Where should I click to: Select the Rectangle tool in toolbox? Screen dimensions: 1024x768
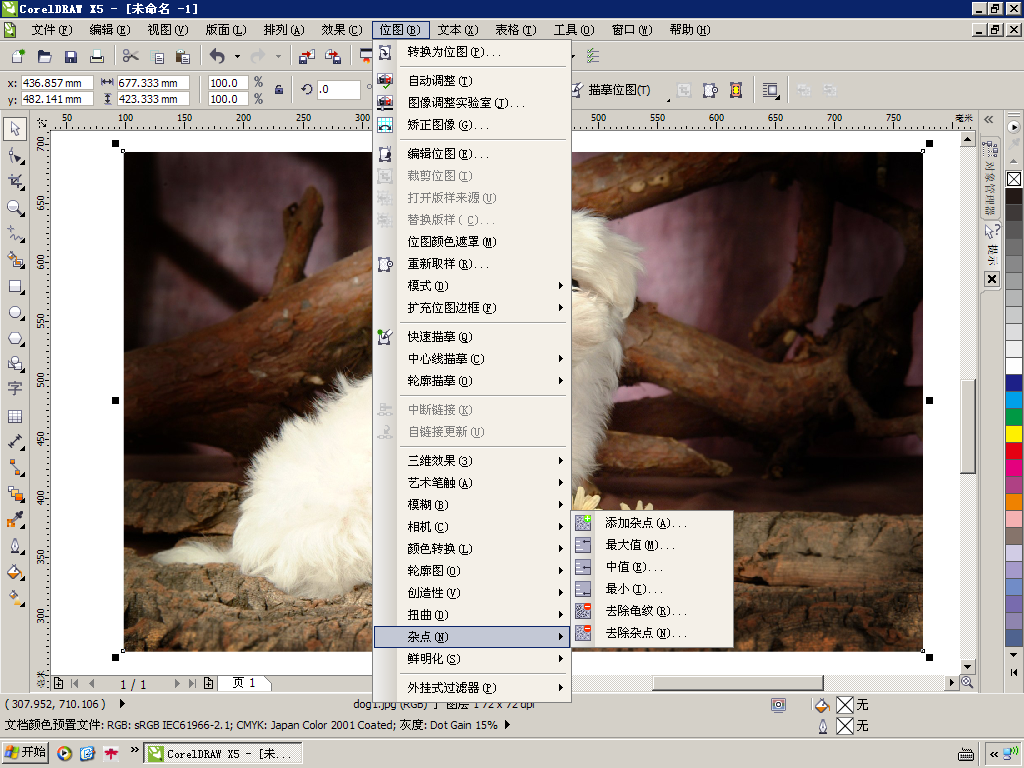click(x=15, y=287)
